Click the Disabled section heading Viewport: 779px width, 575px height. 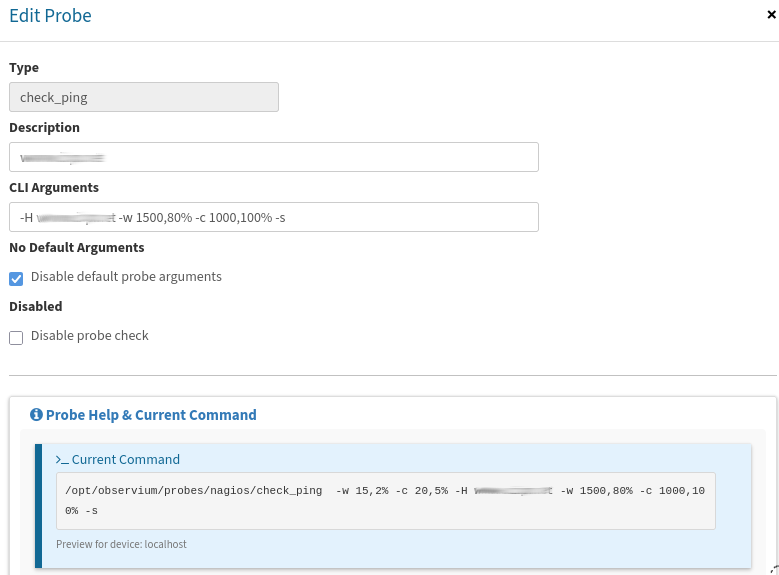pyautogui.click(x=36, y=307)
